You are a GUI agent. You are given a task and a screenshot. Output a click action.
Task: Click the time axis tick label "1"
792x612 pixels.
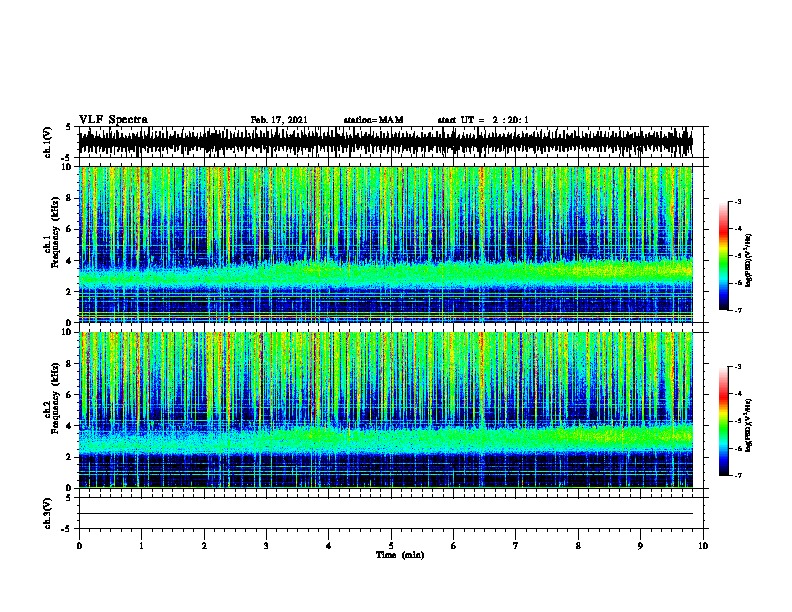[x=141, y=546]
